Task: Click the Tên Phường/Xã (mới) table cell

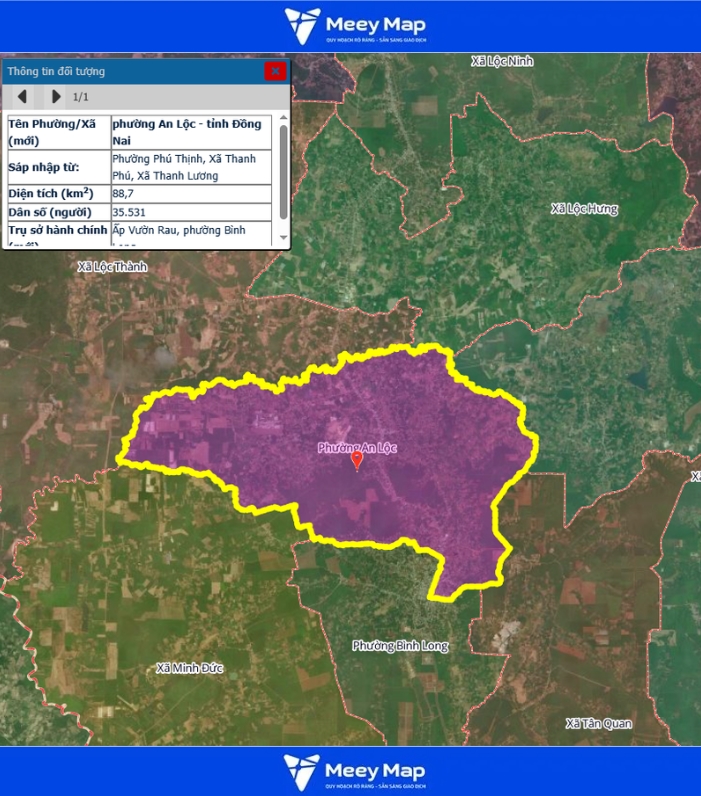Action: (58, 133)
